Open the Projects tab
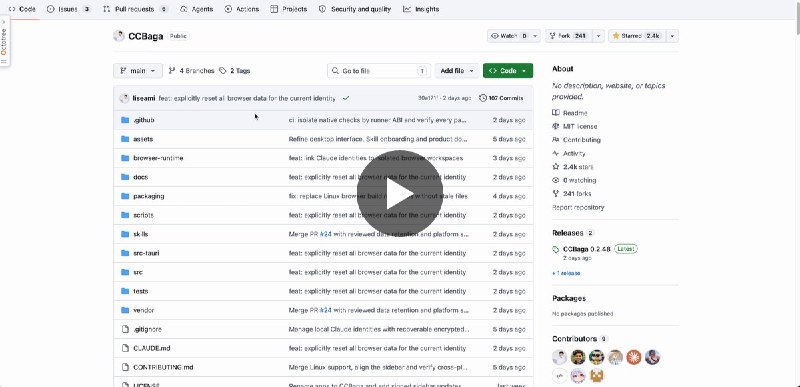Image resolution: width=800 pixels, height=387 pixels. pos(289,9)
